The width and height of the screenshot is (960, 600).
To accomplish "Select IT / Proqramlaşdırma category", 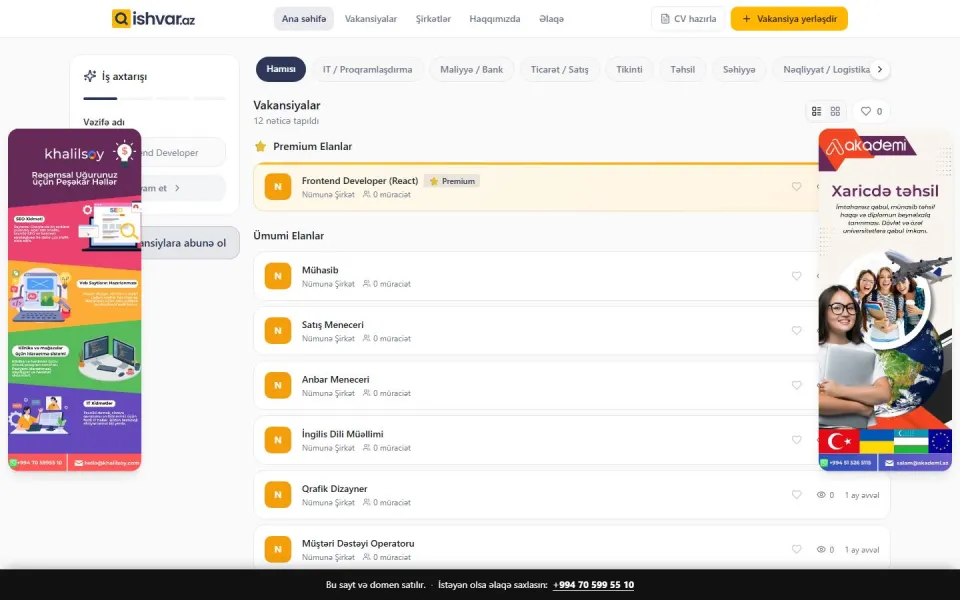I will tap(367, 69).
